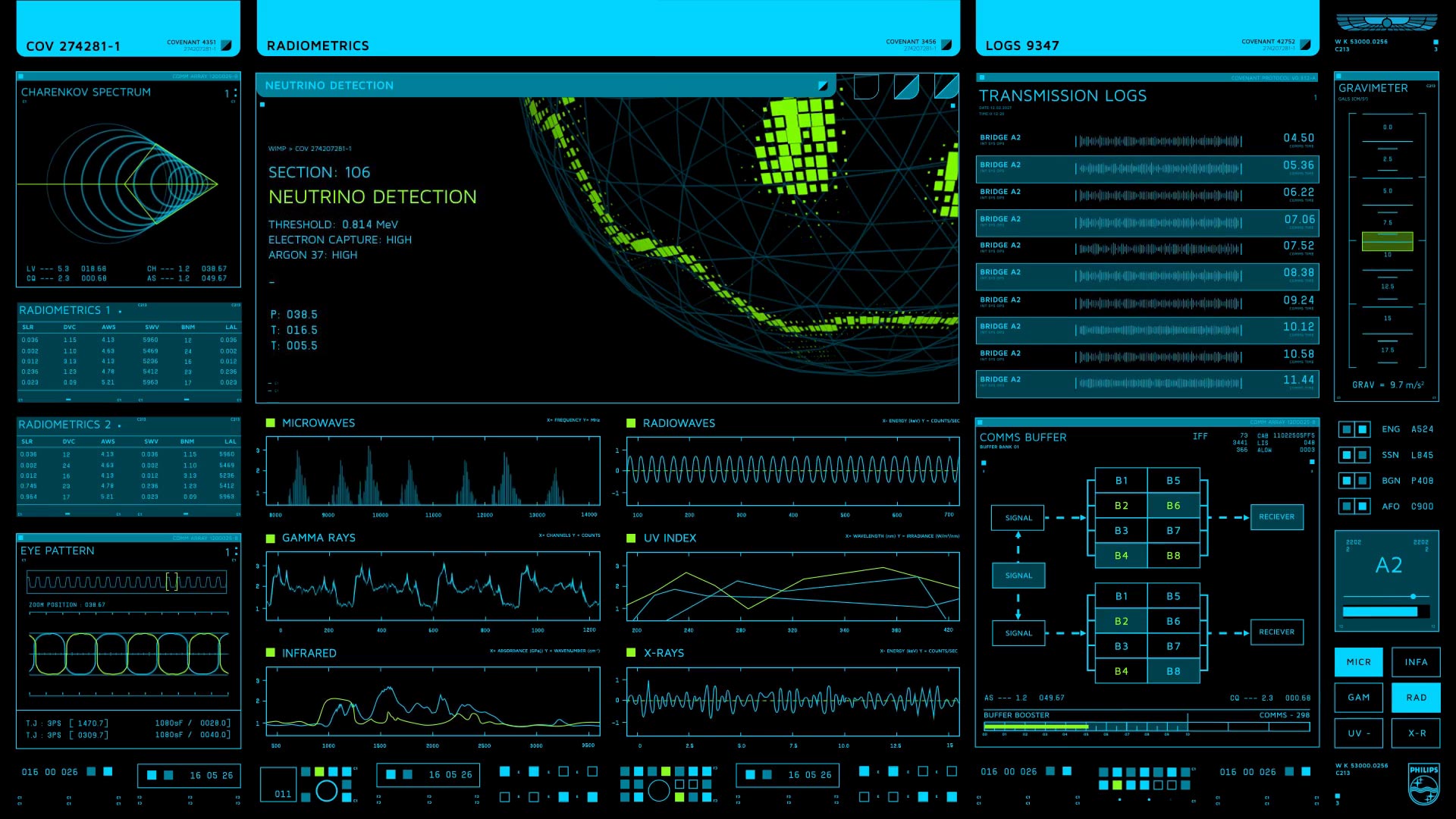Select the highlighted B6 cell in the upper buffer bank

1173,506
